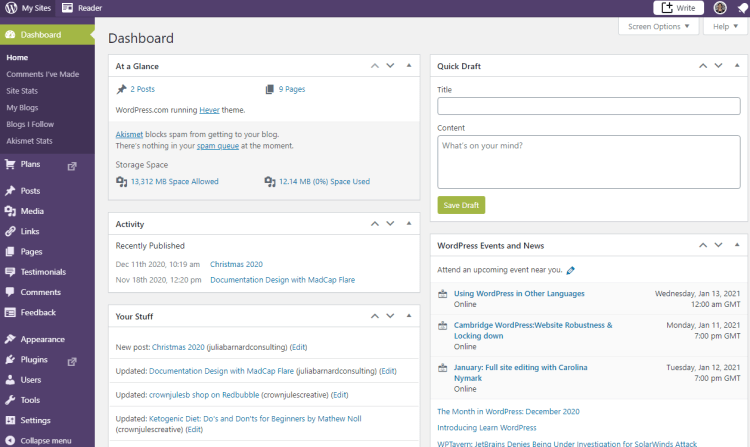Click the Save Draft button
Image resolution: width=750 pixels, height=447 pixels.
tap(461, 205)
